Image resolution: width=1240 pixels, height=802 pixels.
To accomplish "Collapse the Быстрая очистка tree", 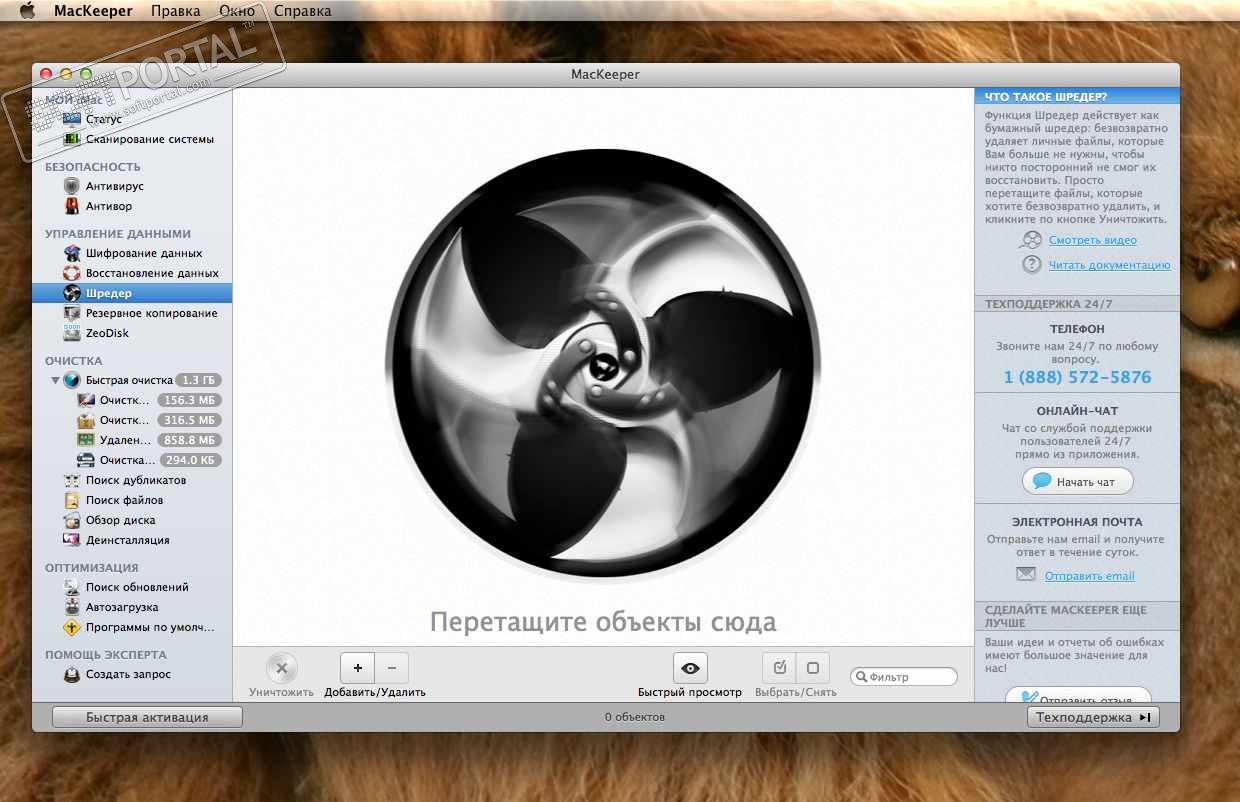I will point(55,381).
